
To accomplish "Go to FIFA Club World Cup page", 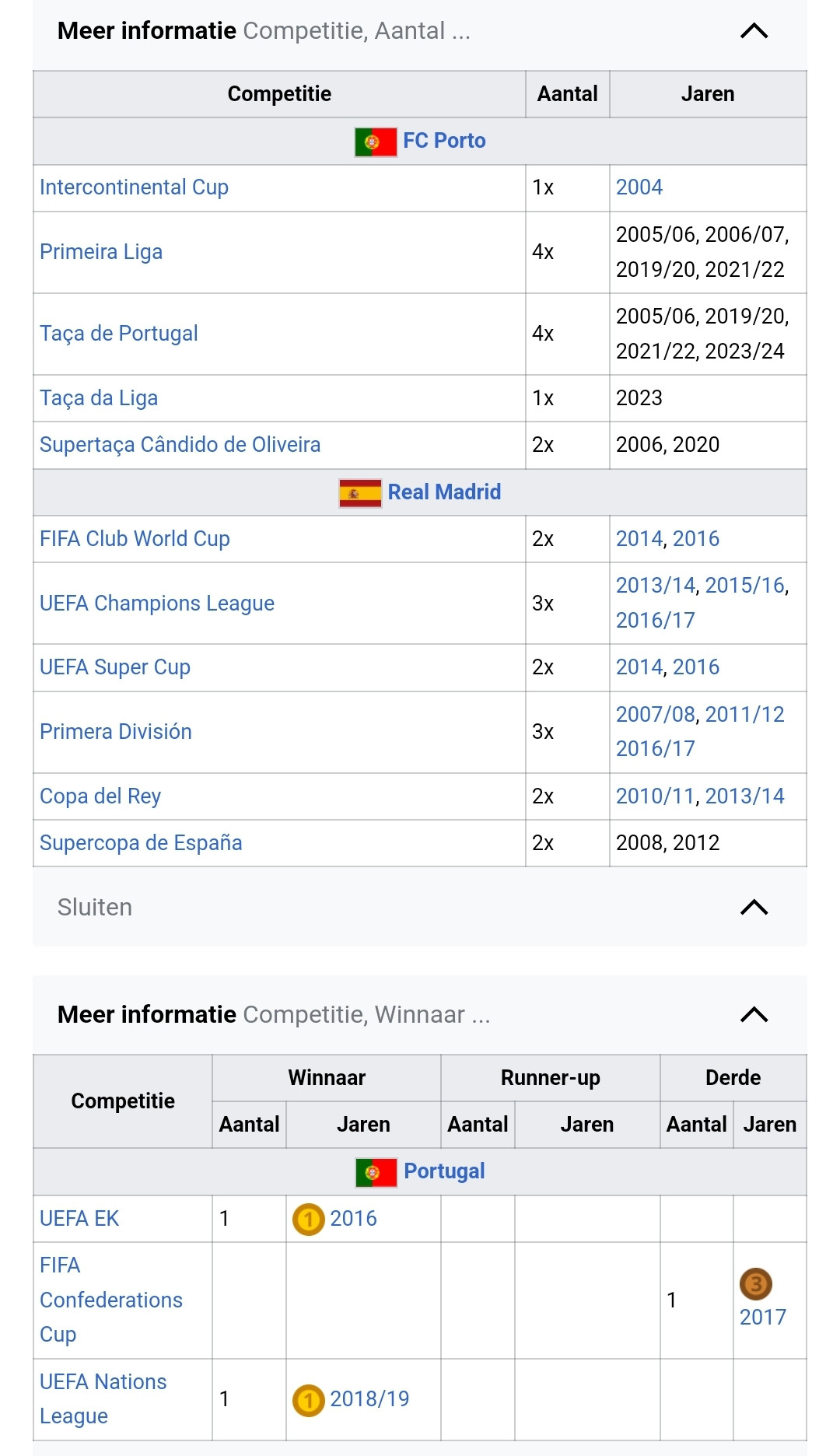I will tap(135, 539).
